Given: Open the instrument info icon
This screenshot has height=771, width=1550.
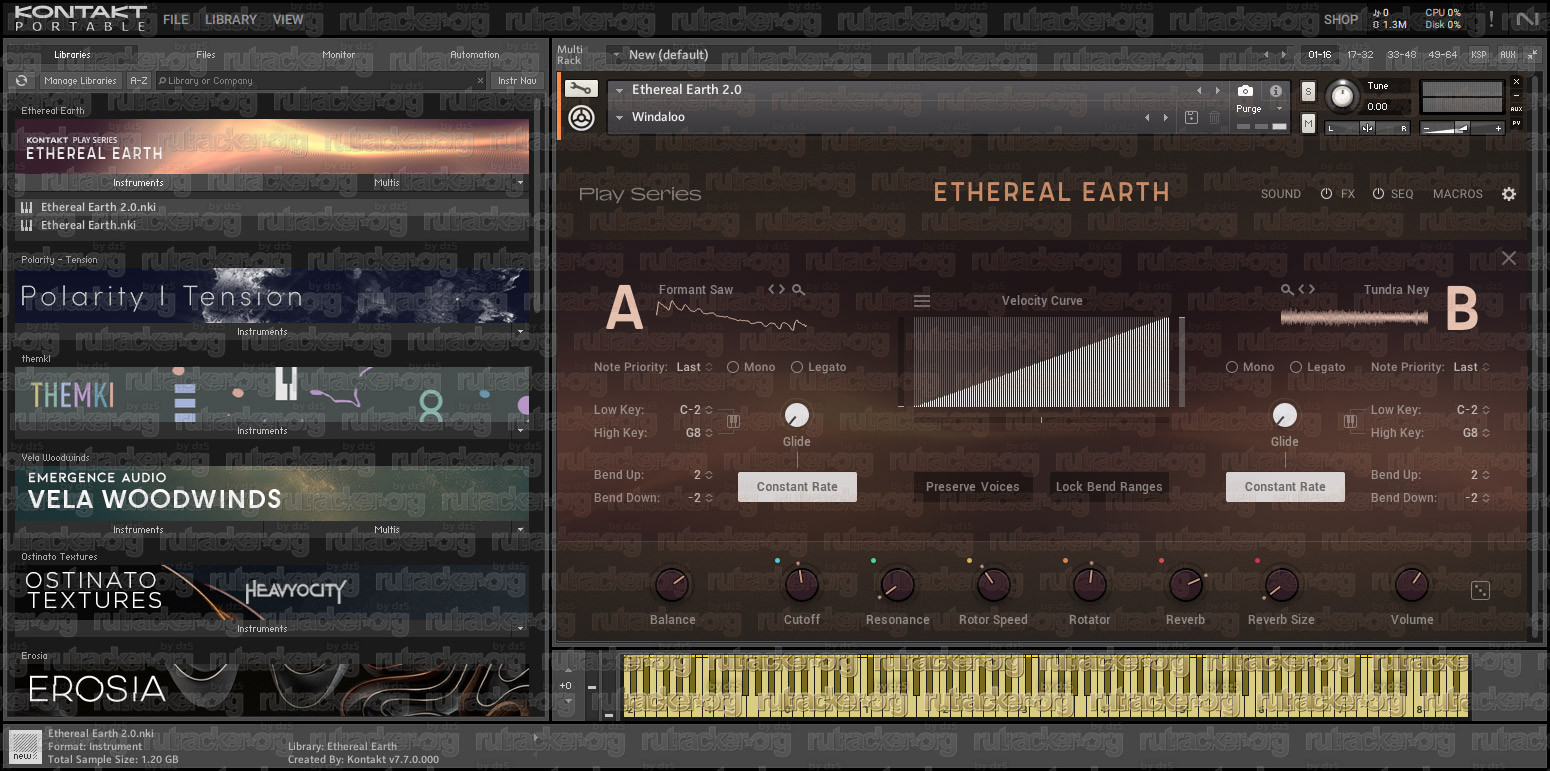Looking at the screenshot, I should (1276, 91).
